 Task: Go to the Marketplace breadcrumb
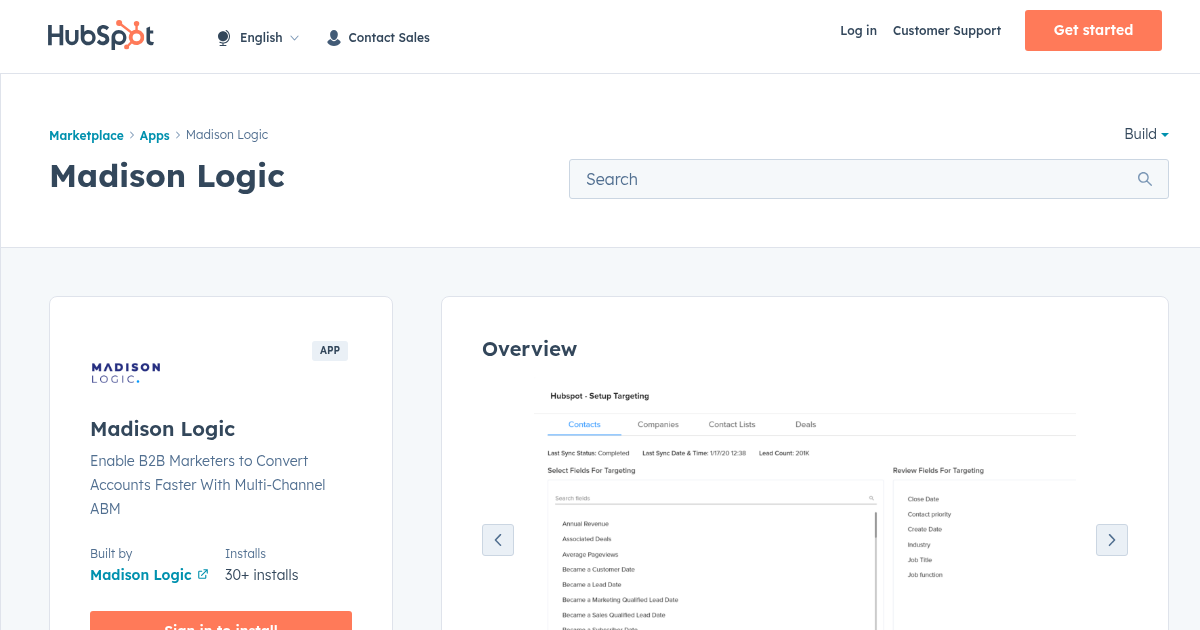[87, 135]
